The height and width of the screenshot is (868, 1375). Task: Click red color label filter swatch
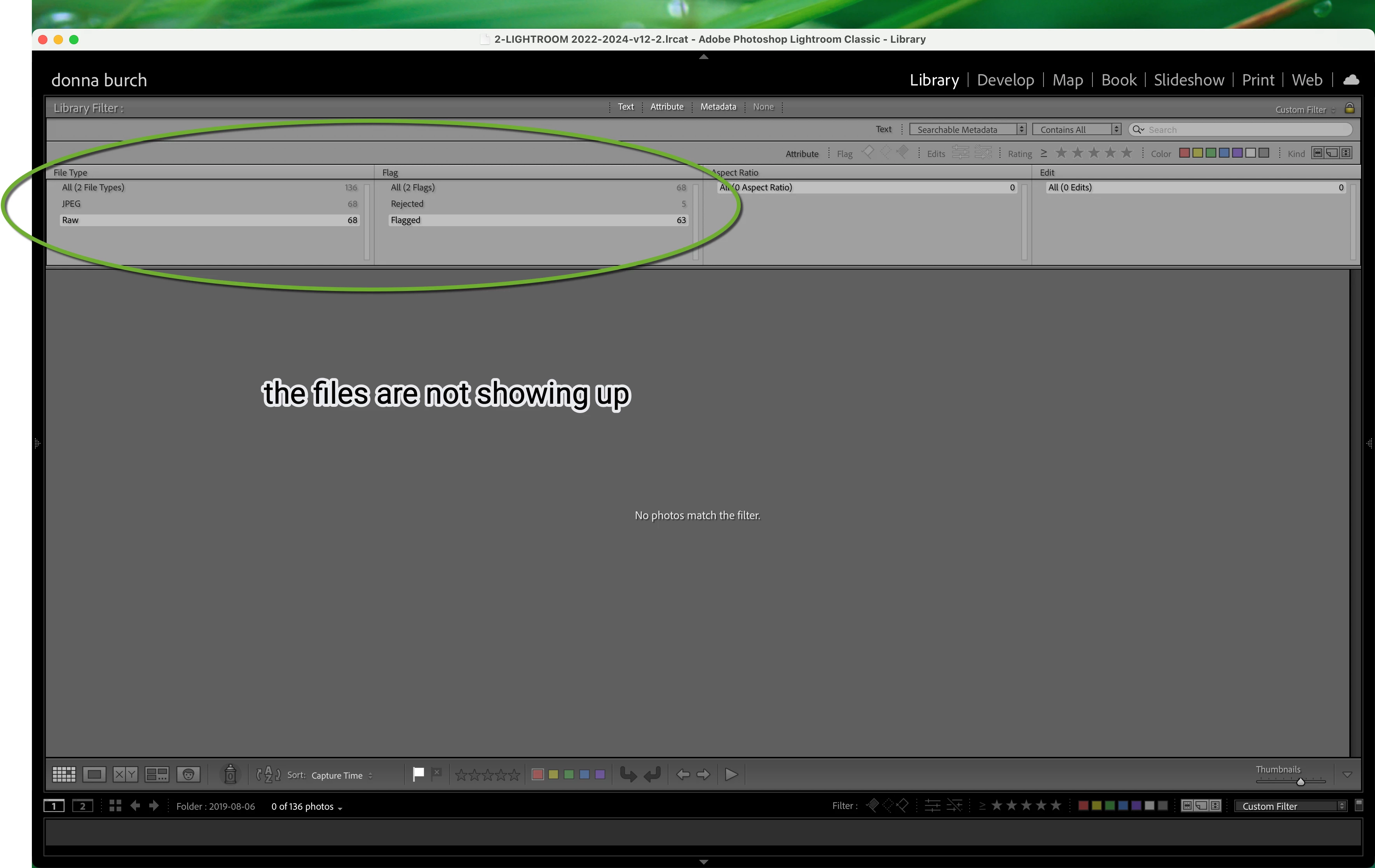coord(1184,153)
